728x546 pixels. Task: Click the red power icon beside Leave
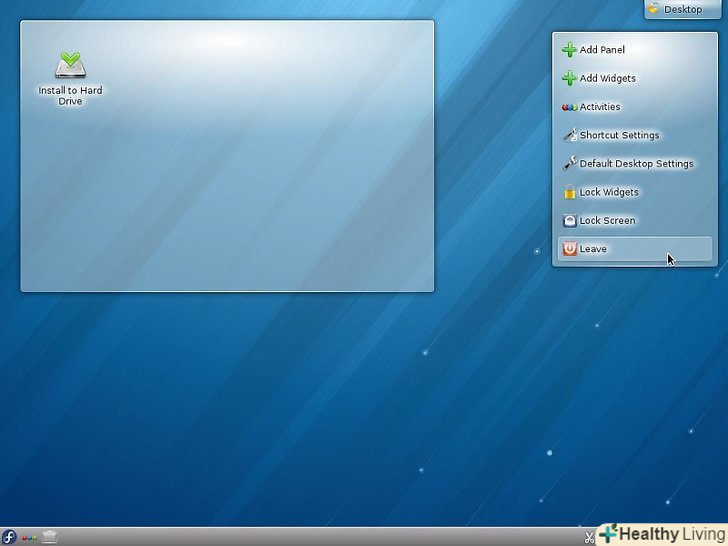569,249
